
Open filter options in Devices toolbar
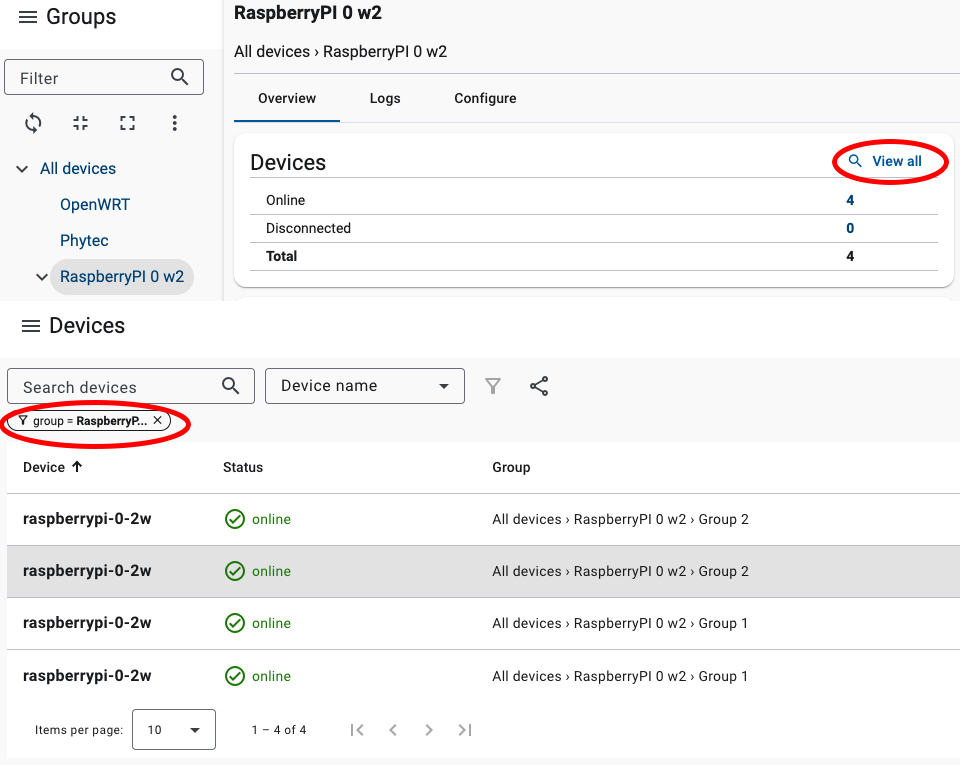492,386
